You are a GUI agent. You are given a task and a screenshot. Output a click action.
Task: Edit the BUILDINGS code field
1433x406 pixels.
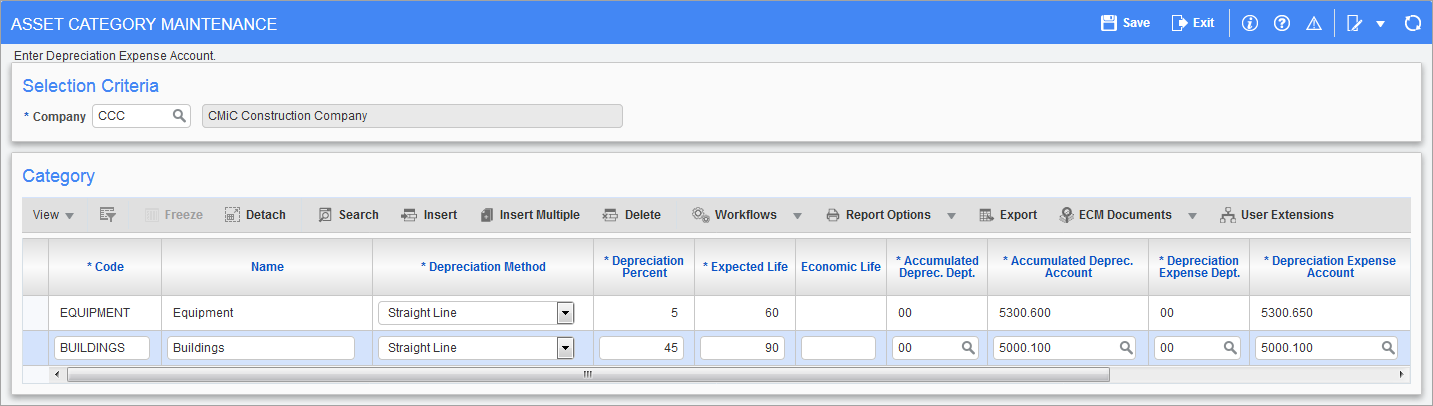(102, 348)
